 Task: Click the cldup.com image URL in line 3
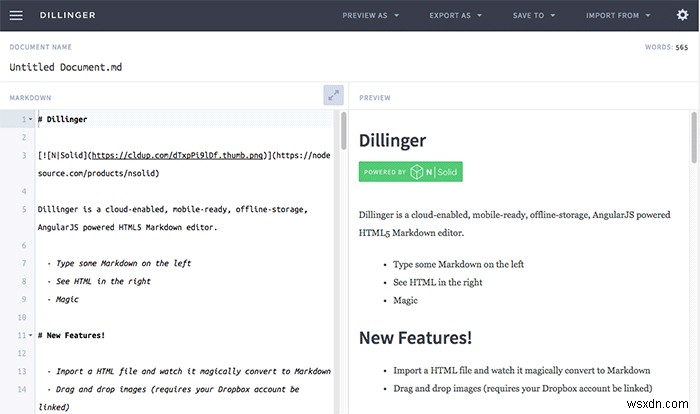(177, 155)
